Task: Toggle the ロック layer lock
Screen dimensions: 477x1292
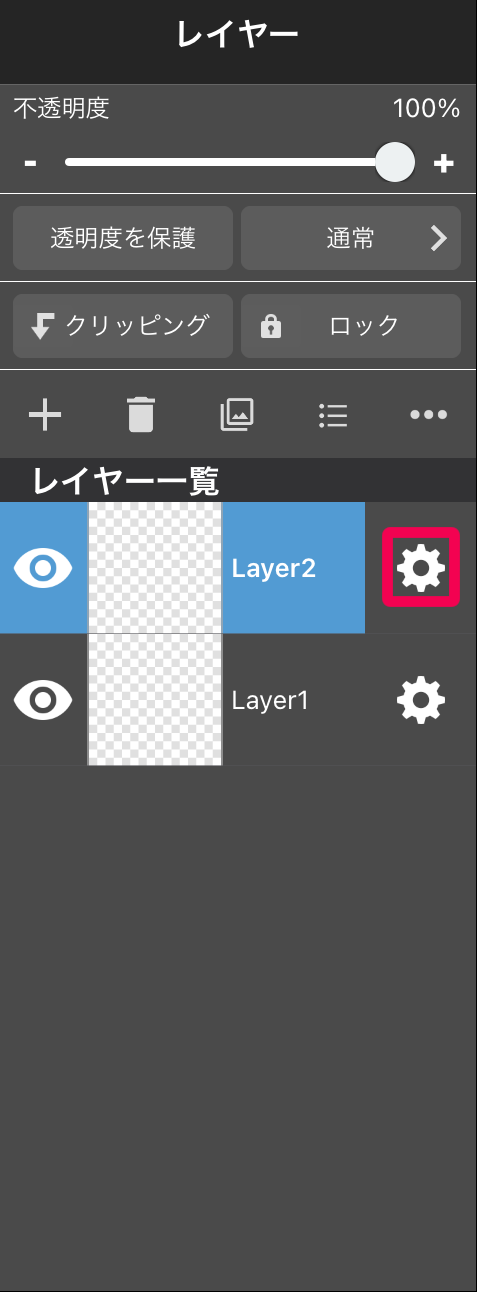Action: (x=351, y=326)
